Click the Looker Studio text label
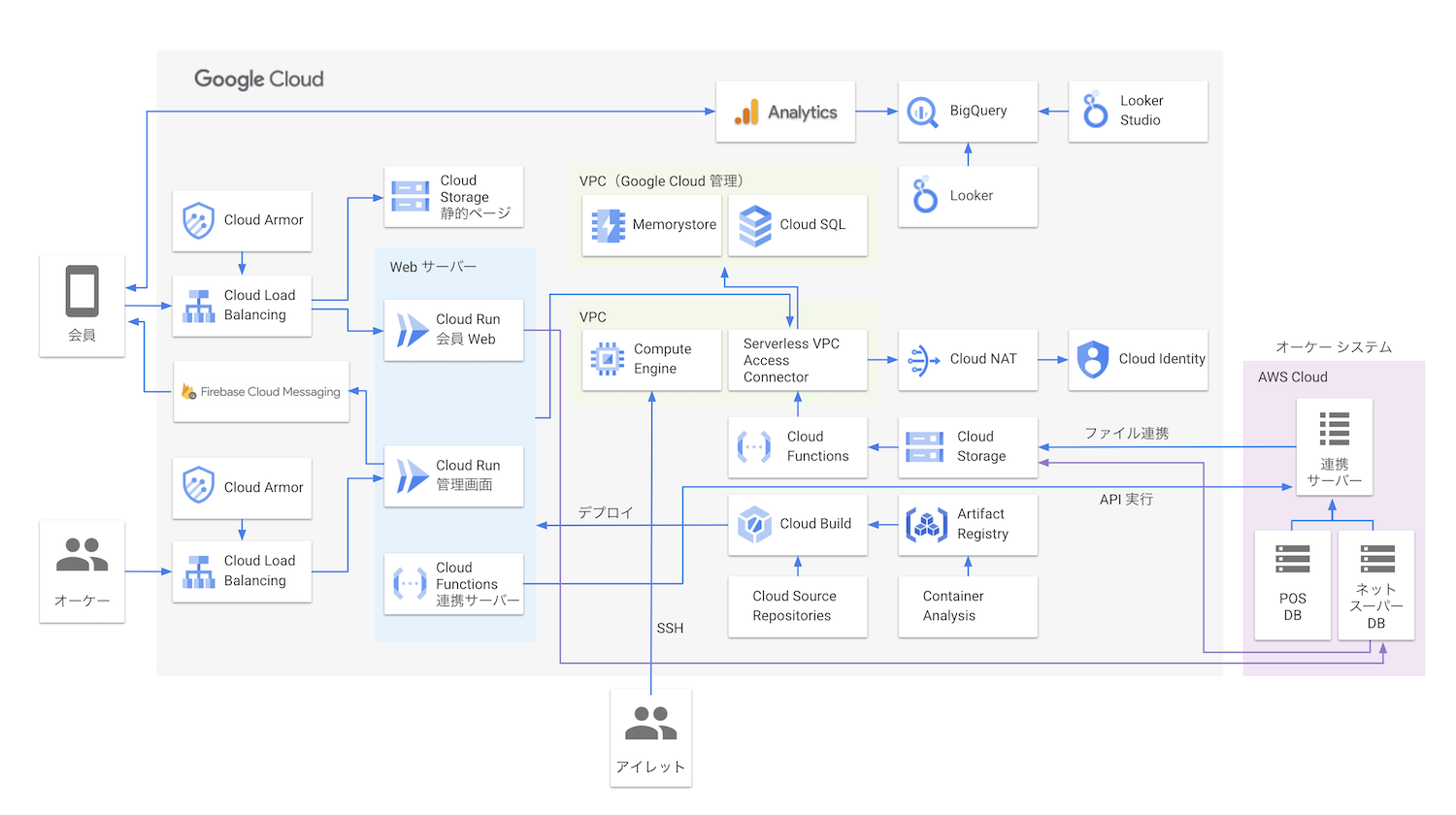 [x=1142, y=111]
